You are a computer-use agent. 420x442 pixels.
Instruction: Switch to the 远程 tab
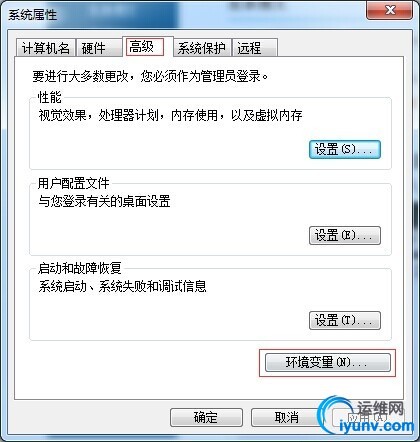pos(255,48)
